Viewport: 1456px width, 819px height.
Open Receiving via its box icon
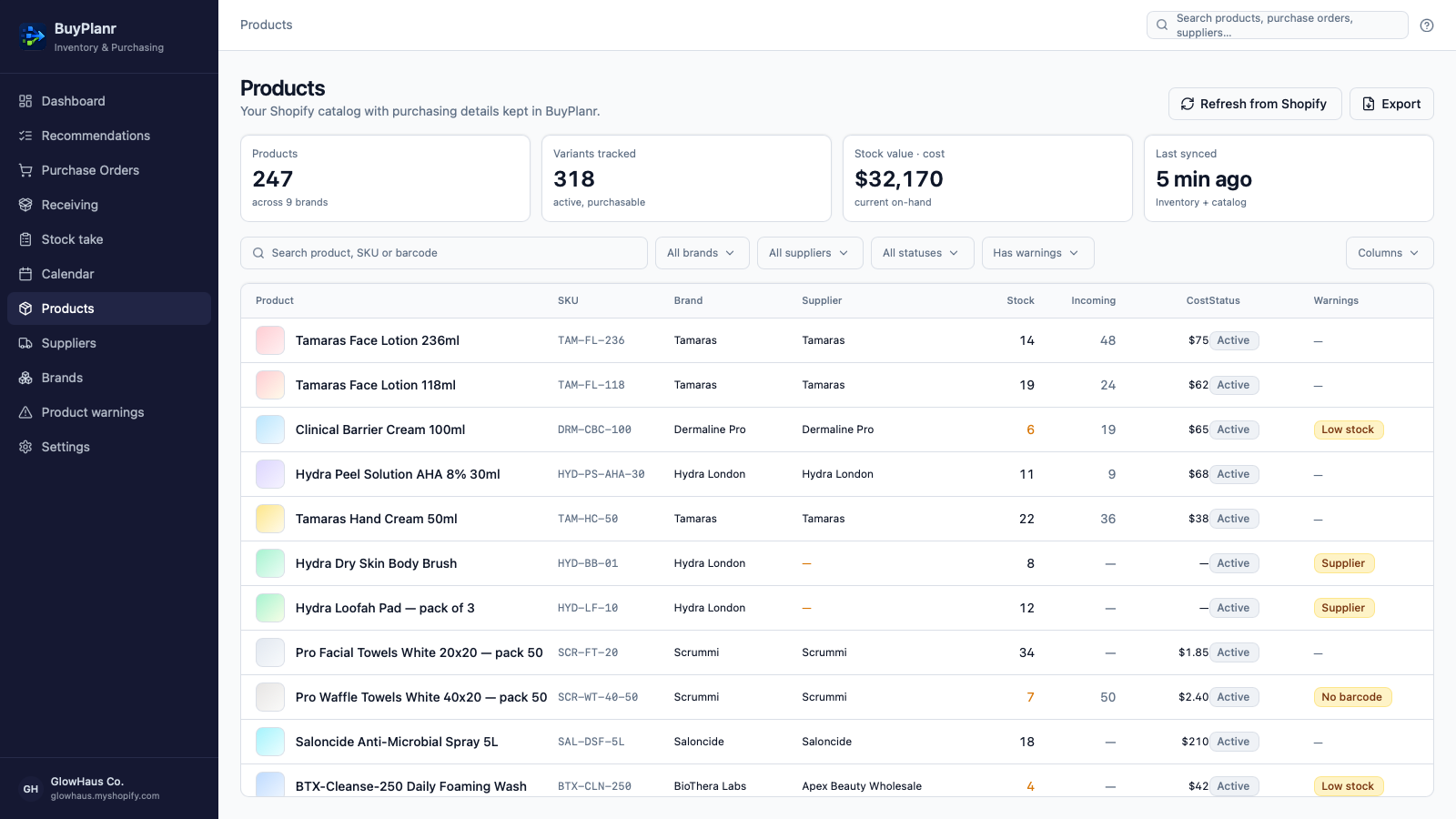tap(25, 205)
